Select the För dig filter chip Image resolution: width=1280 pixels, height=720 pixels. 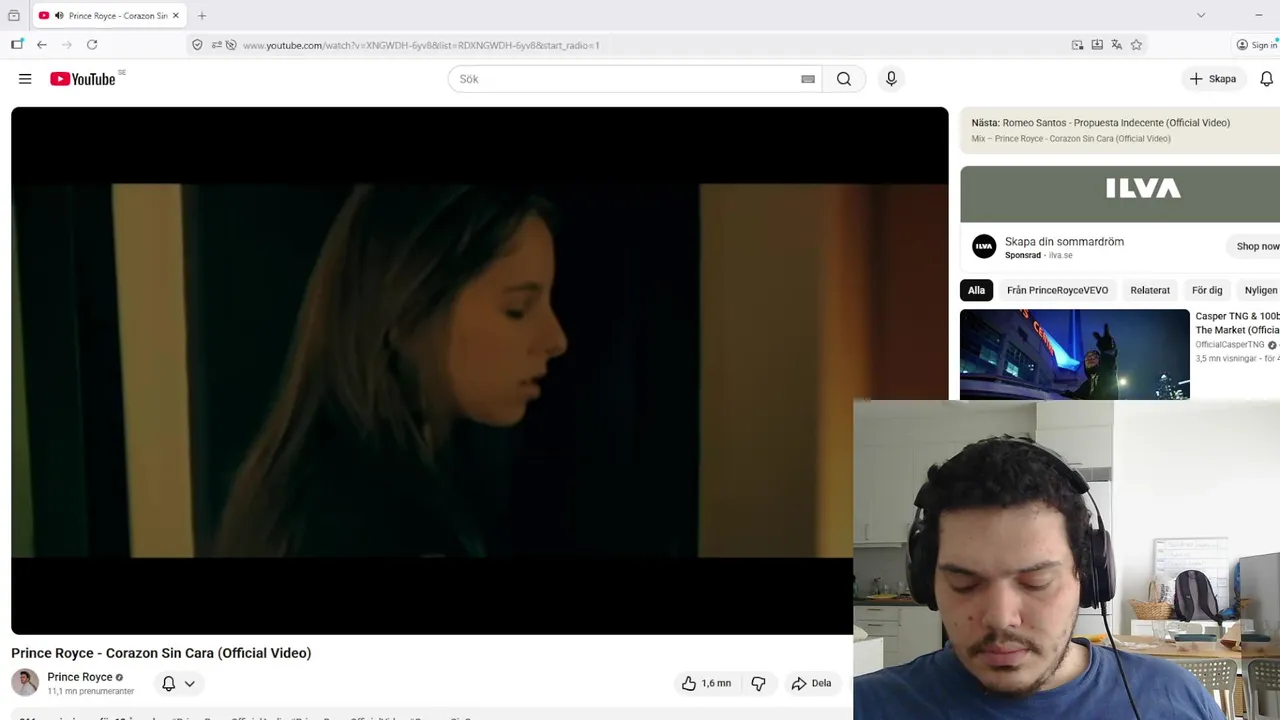[1207, 290]
